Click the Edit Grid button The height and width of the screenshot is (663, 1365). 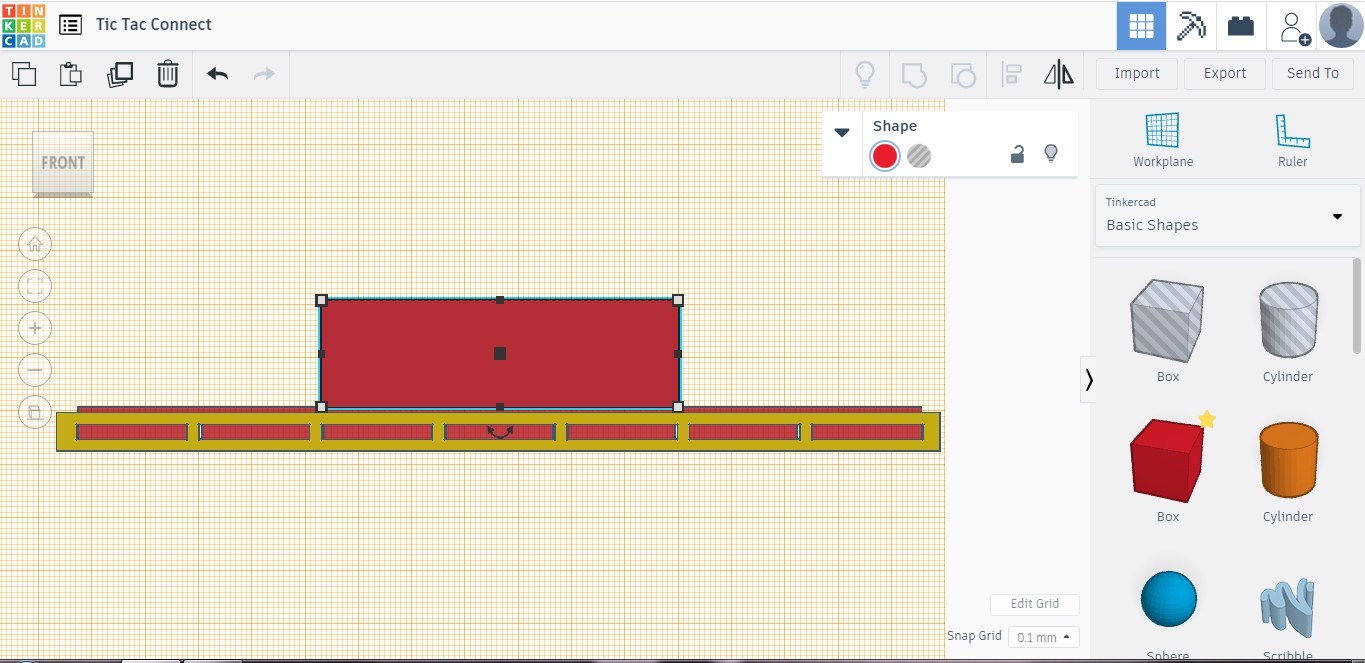tap(1035, 604)
